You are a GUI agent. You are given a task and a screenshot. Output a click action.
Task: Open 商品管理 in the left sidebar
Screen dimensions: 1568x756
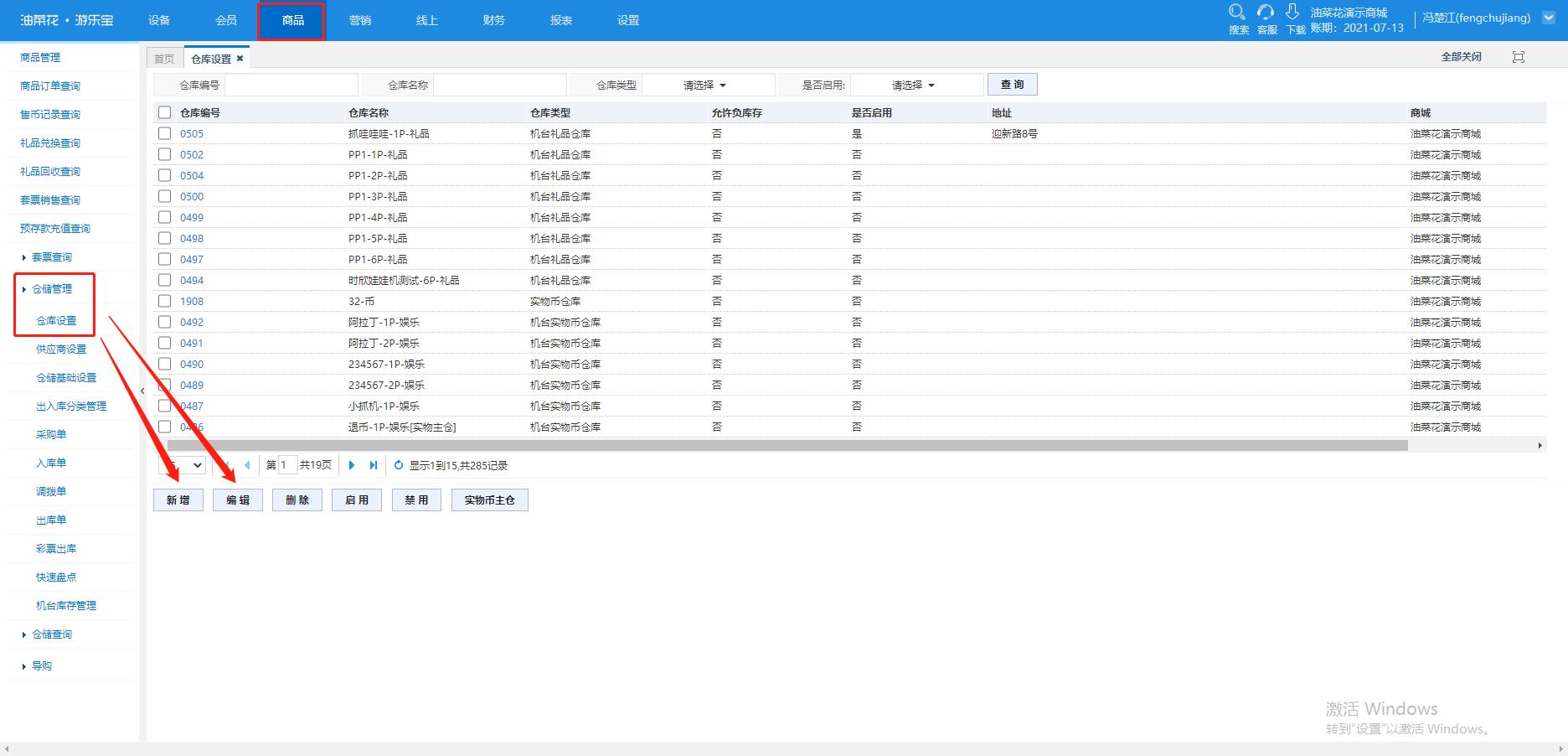coord(40,58)
